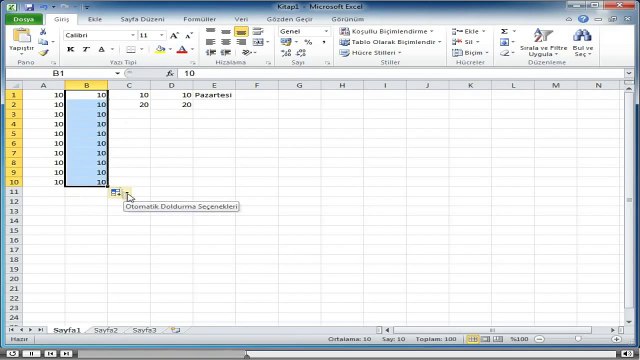
Task: Click the Paste (Yapıştır) button
Action: pyautogui.click(x=22, y=41)
